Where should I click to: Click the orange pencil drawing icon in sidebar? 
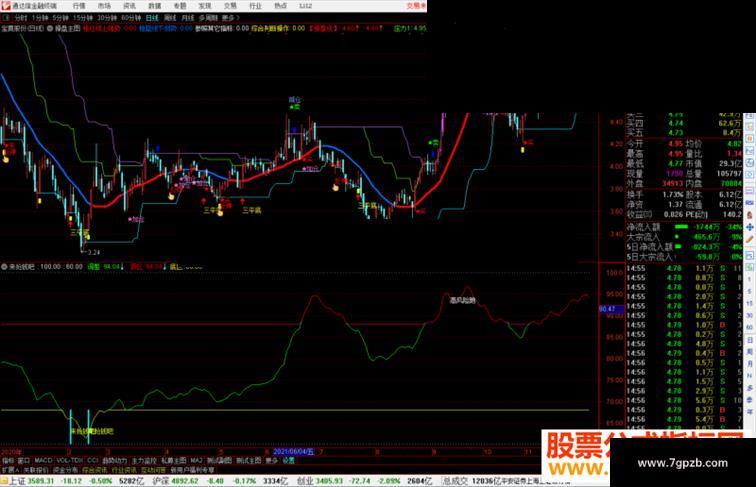point(750,239)
